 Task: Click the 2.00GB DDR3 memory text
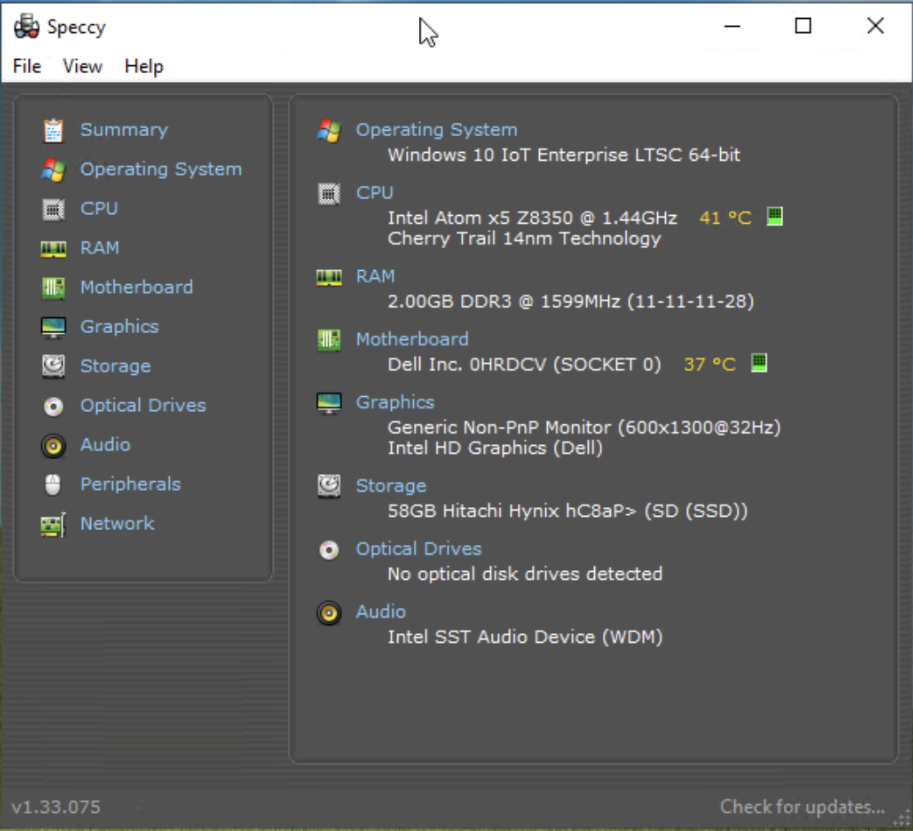[571, 302]
